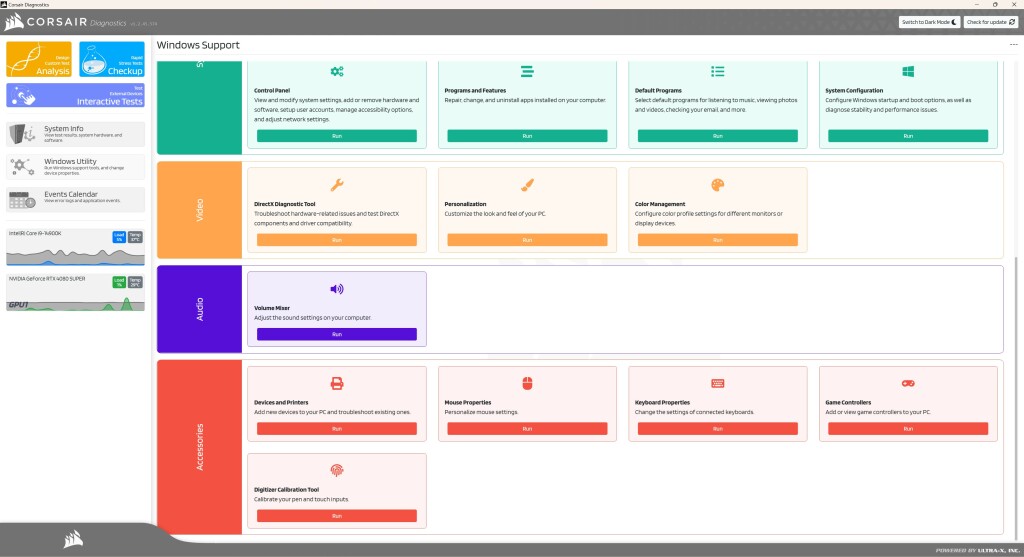Viewport: 1024px width, 557px height.
Task: Check for update
Action: 991,22
